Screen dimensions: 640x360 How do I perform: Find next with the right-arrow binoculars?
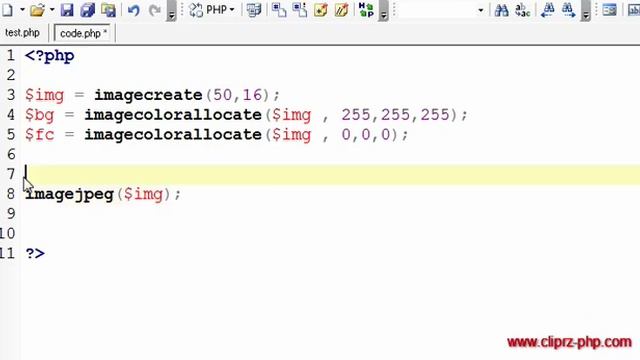[568, 10]
